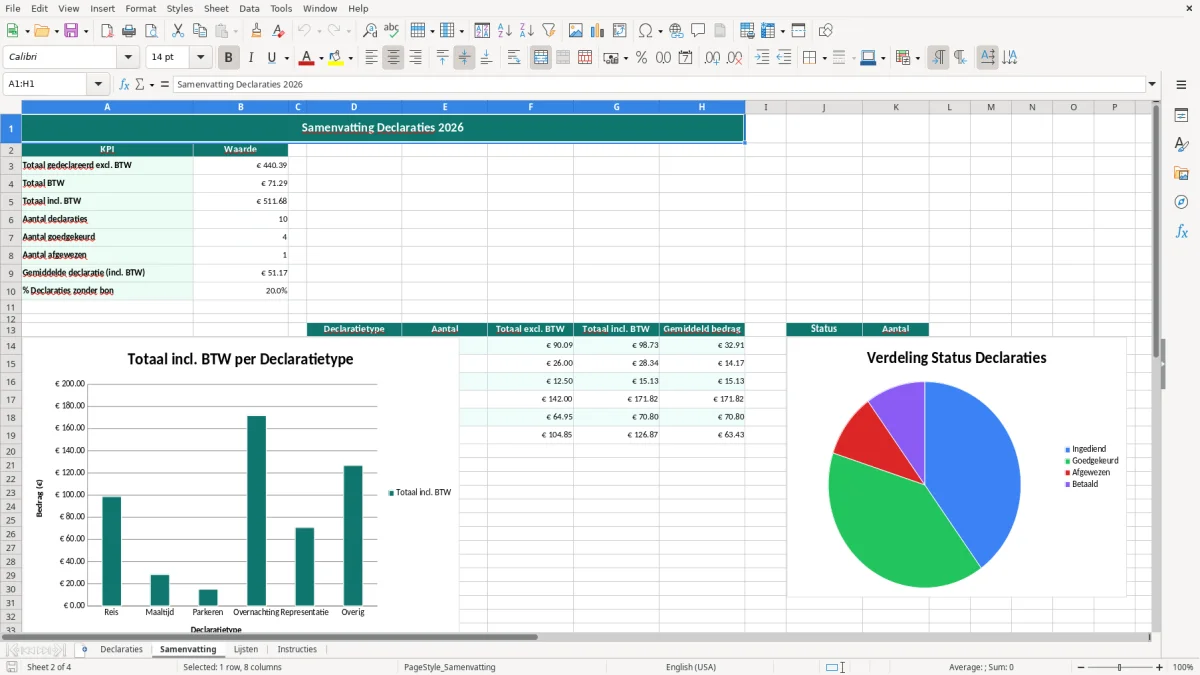Toggle Center Vertically alignment

(x=464, y=58)
